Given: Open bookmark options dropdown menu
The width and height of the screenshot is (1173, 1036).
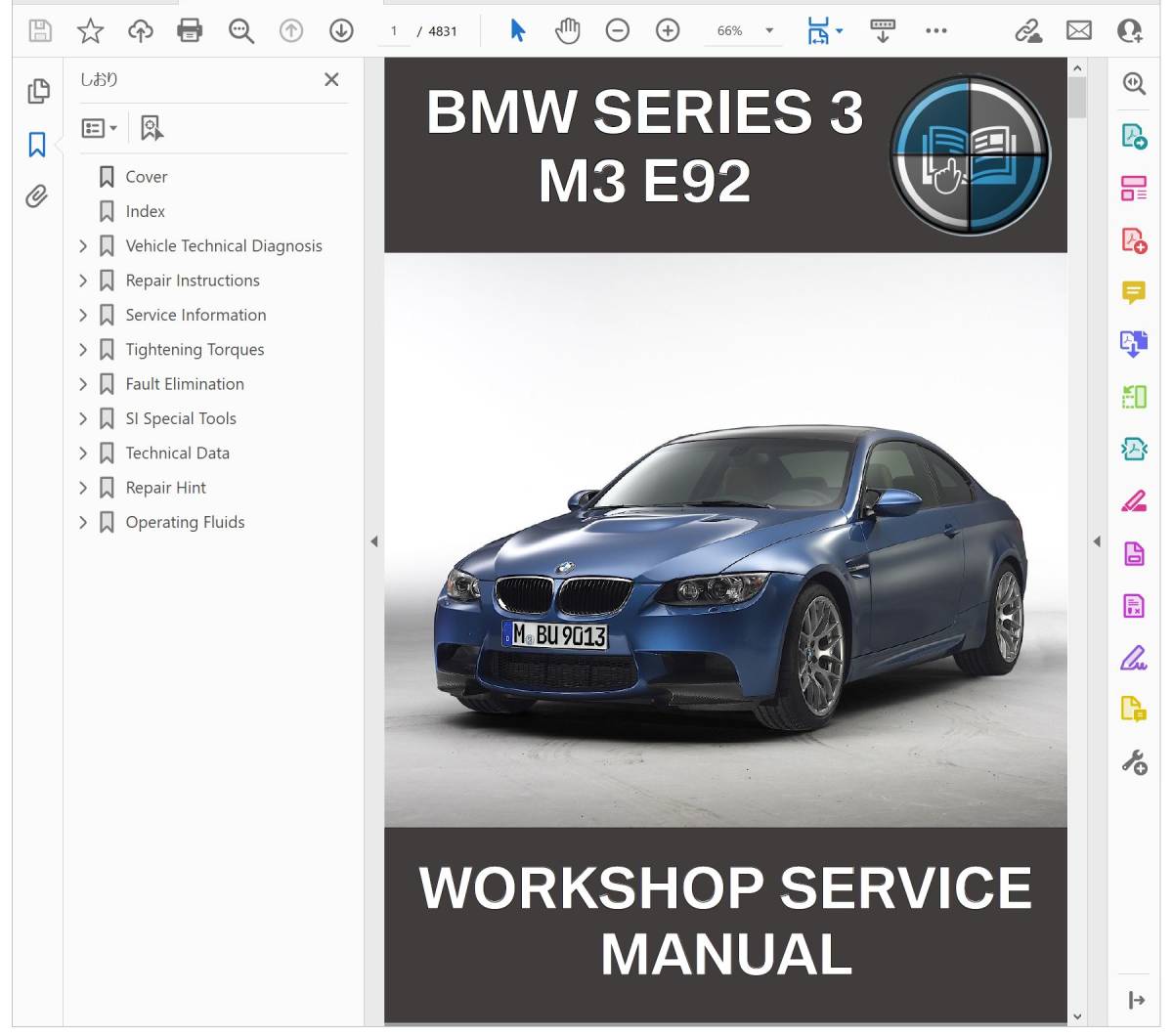Looking at the screenshot, I should point(100,128).
